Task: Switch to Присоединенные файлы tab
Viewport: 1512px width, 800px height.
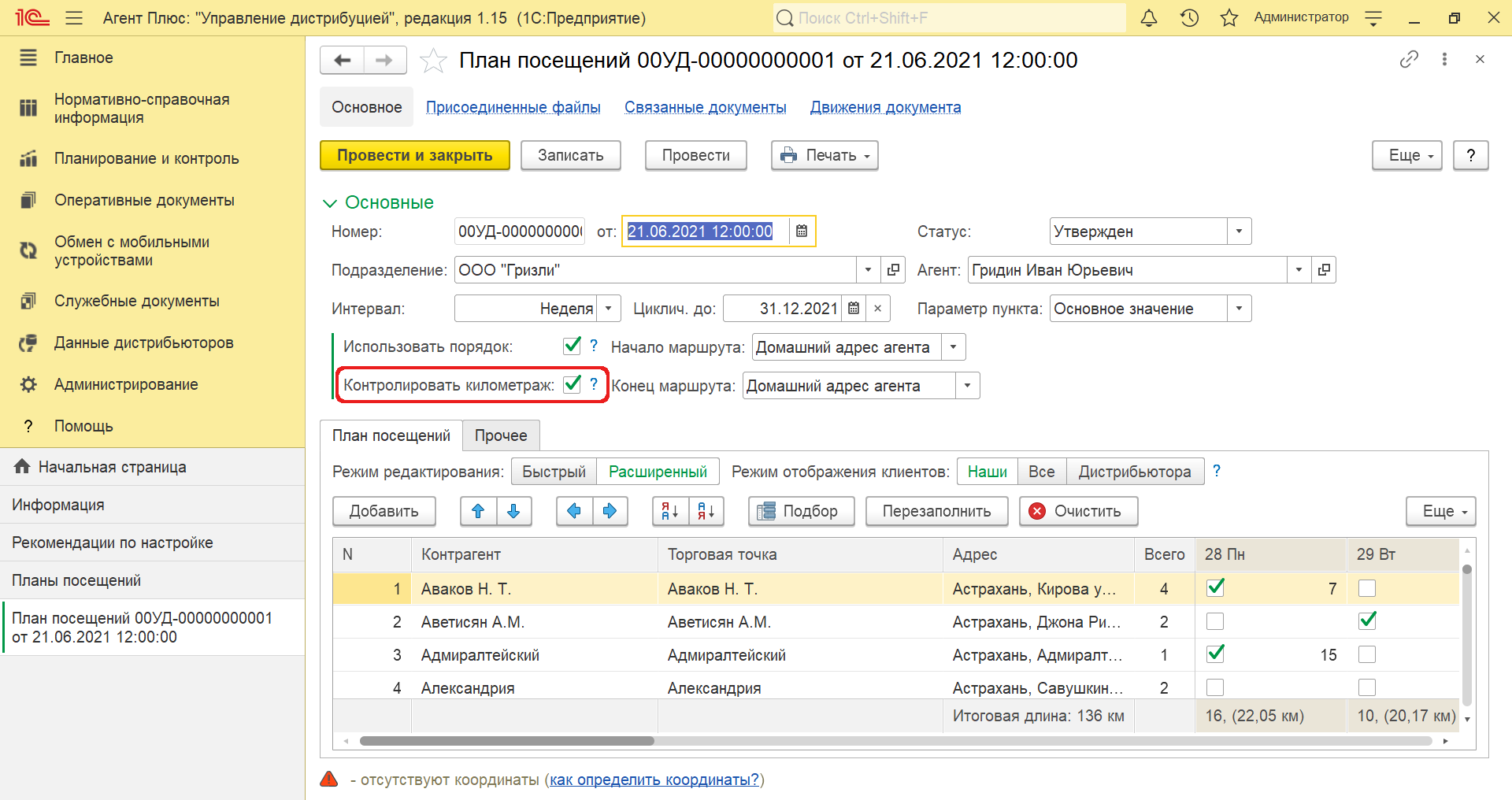Action: [x=513, y=107]
